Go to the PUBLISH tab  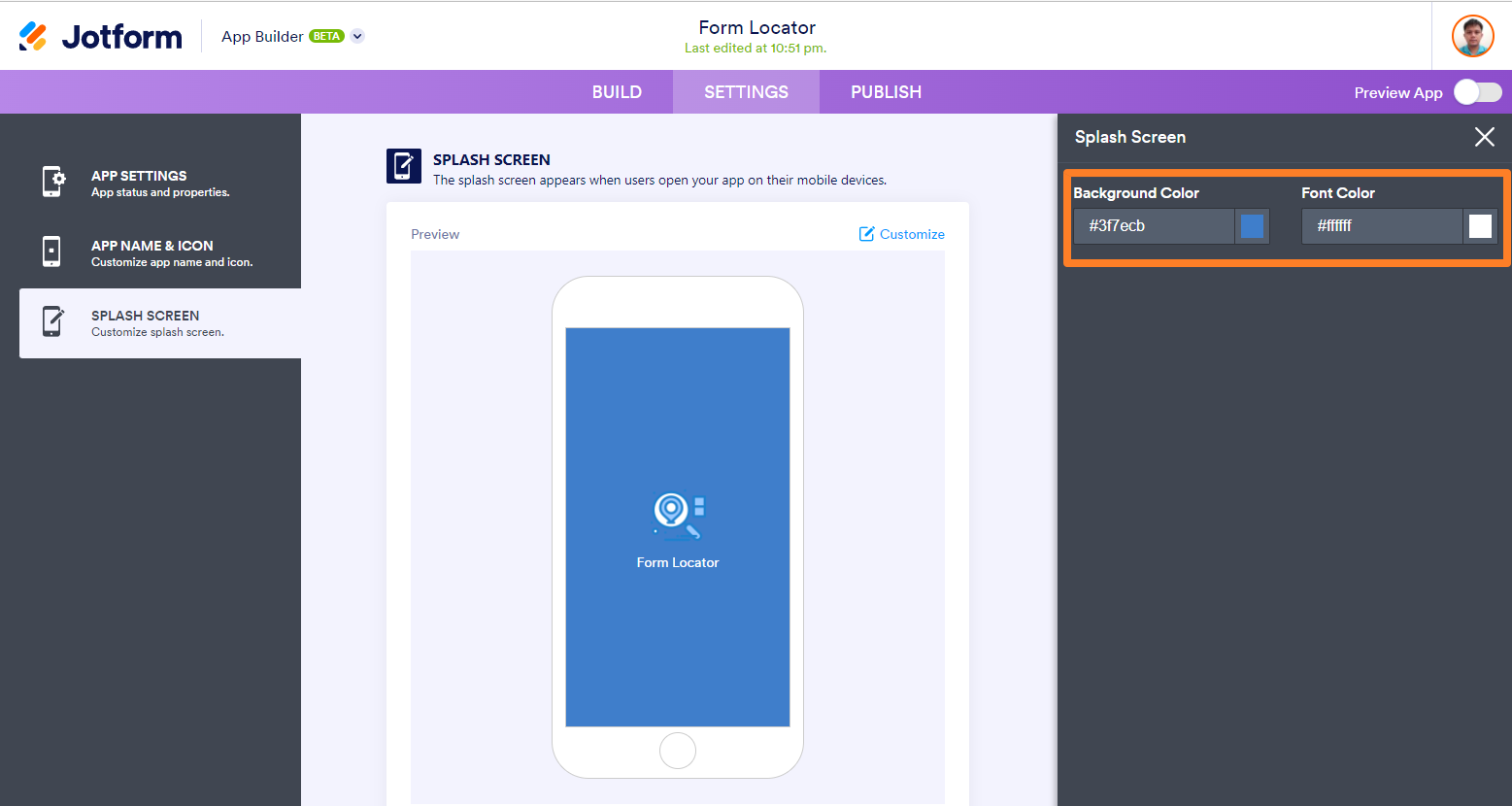886,92
